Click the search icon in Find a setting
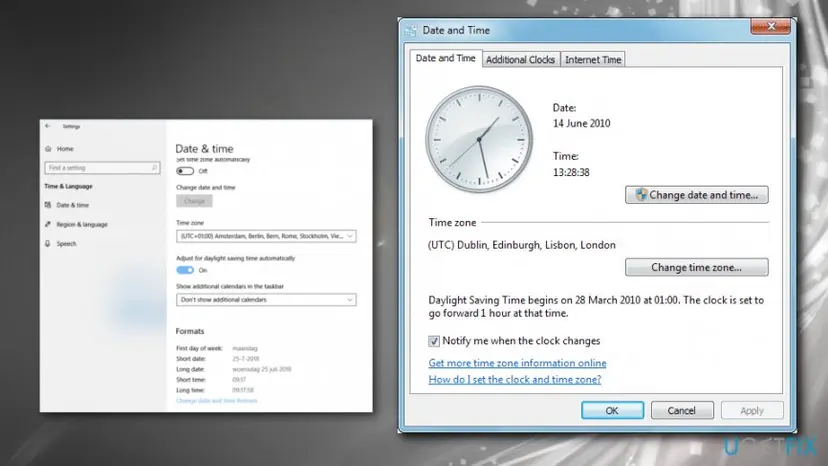The height and width of the screenshot is (466, 828). (154, 168)
